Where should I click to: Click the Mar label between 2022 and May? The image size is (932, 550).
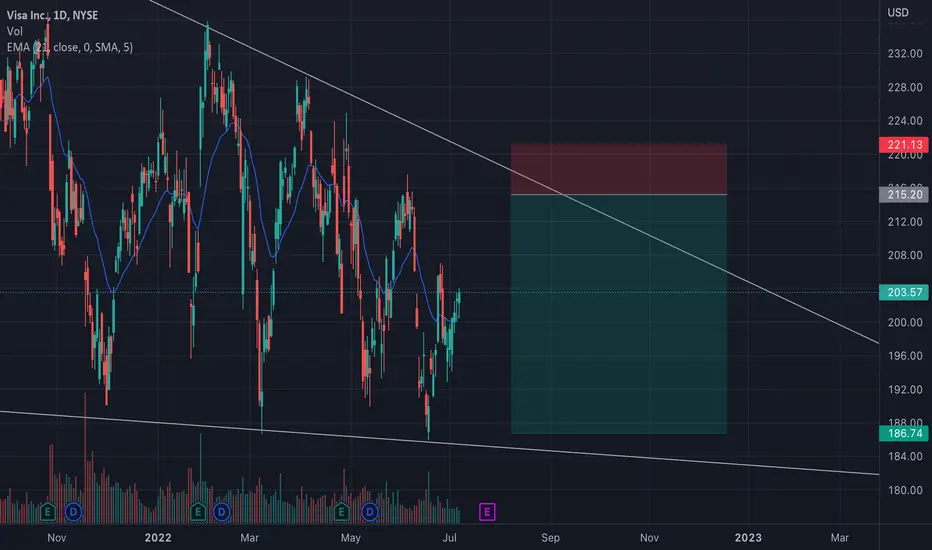click(x=250, y=538)
